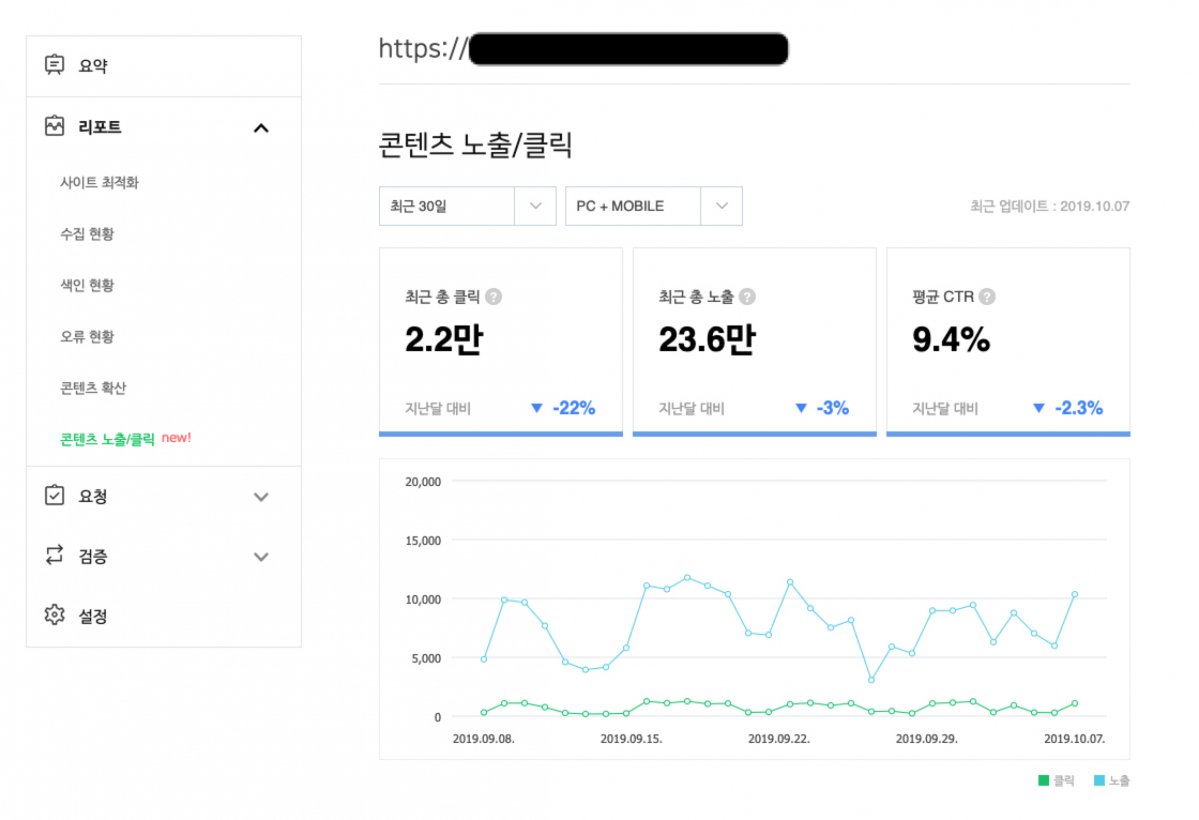Select the 요약 summary icon in sidebar

coord(55,65)
